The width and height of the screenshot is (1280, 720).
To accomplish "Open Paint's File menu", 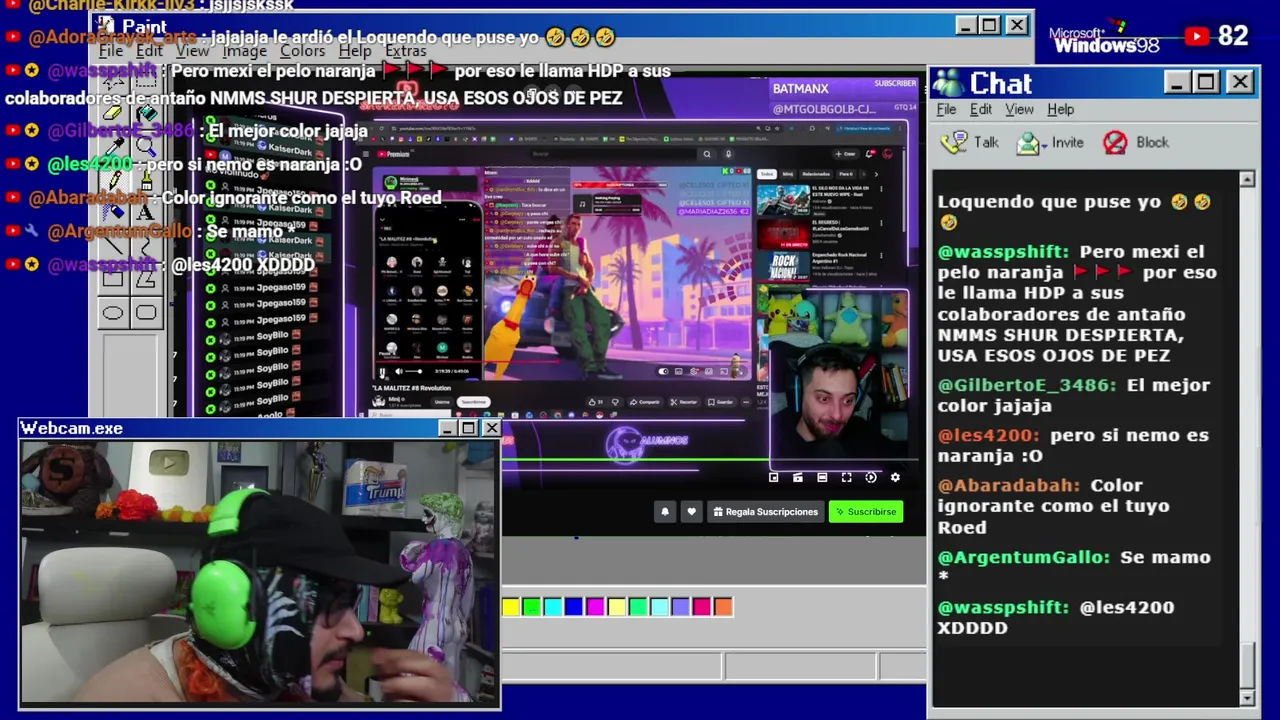I will (x=111, y=51).
